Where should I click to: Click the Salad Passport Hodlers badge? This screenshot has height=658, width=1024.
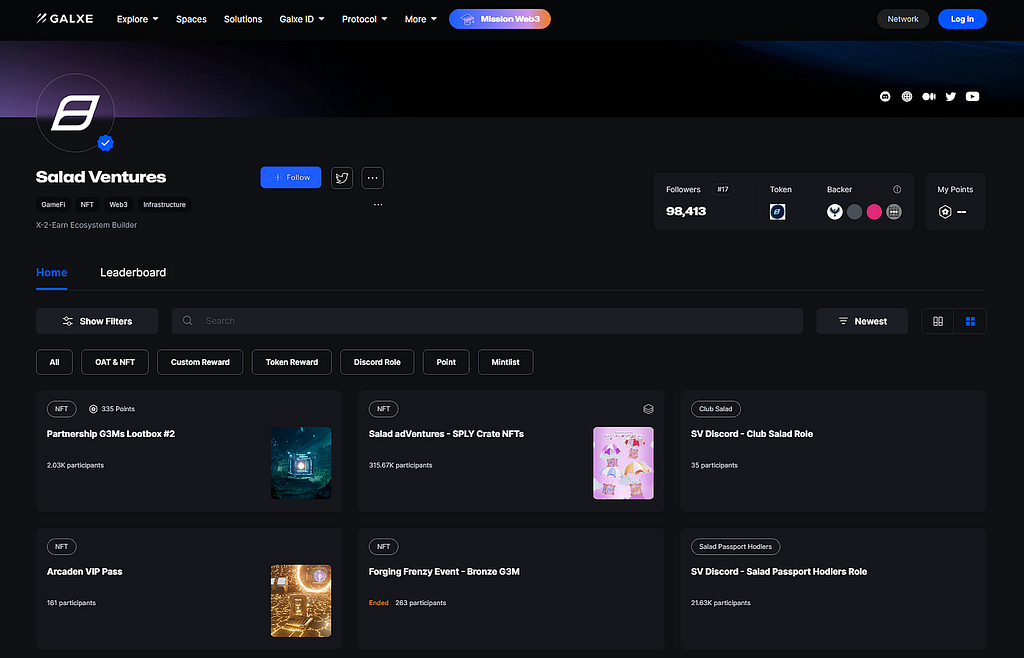735,546
